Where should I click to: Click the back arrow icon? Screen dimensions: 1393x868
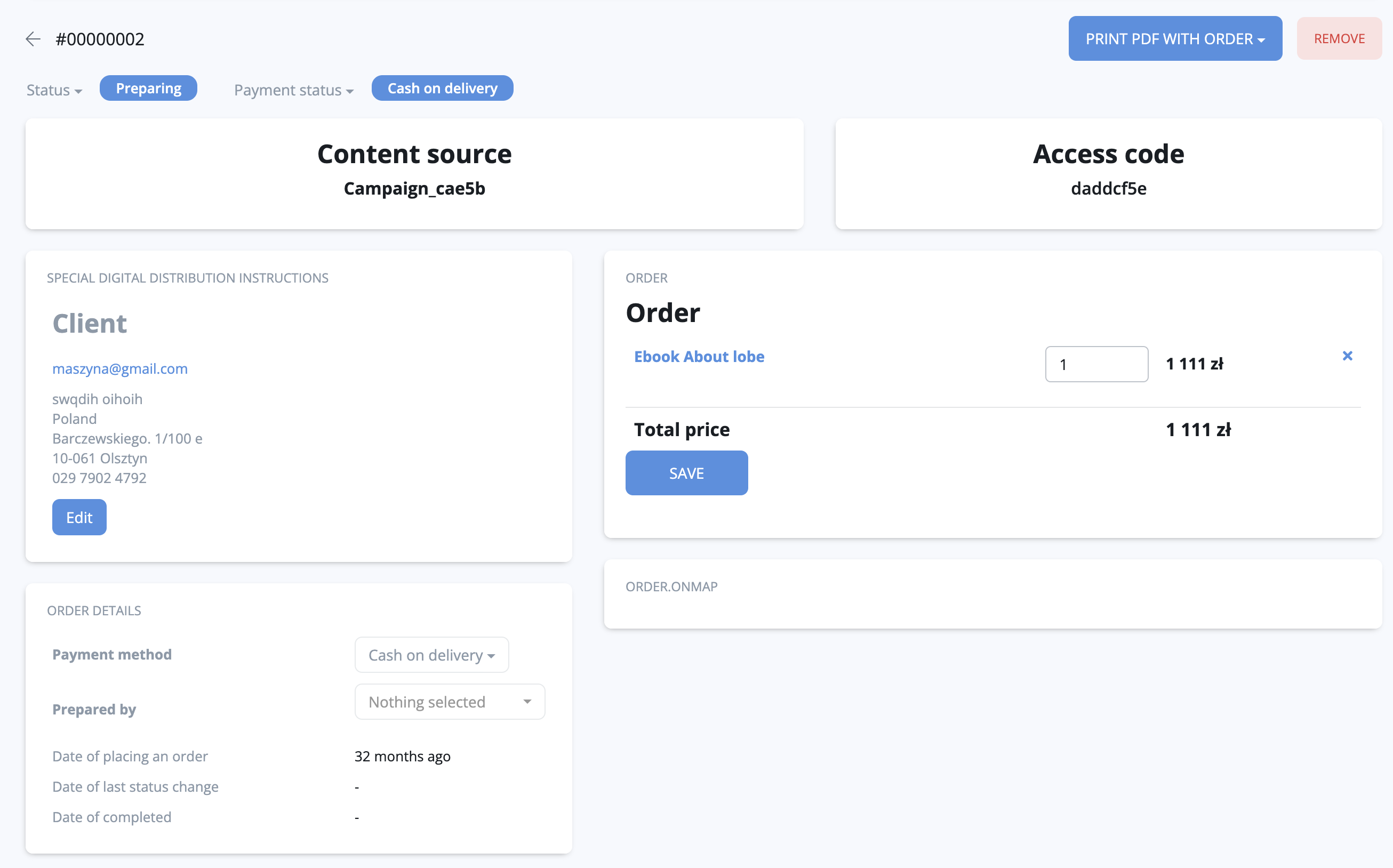coord(33,39)
